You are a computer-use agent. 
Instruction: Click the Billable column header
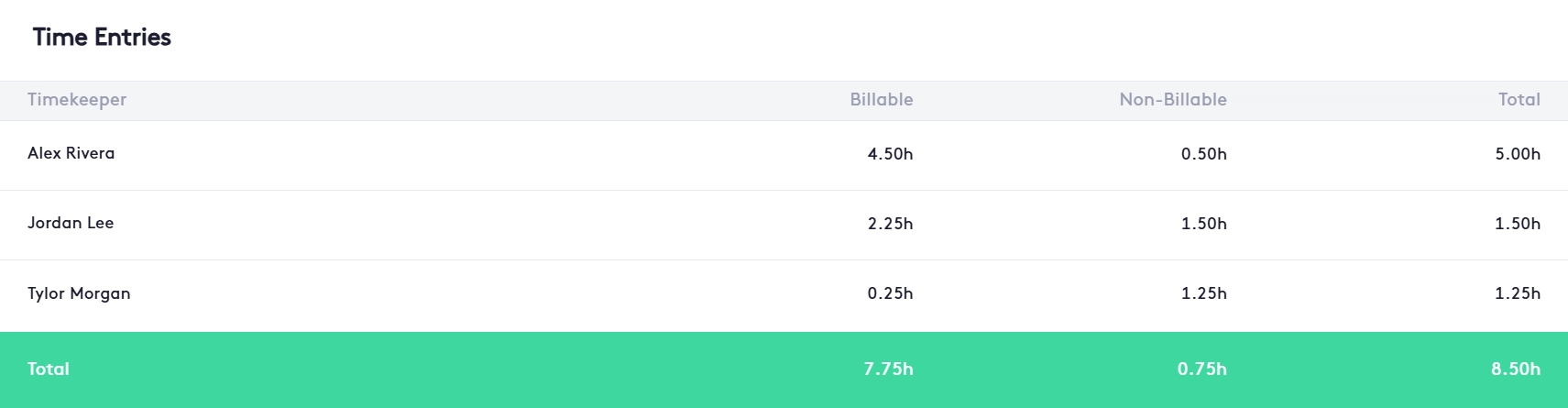tap(881, 100)
